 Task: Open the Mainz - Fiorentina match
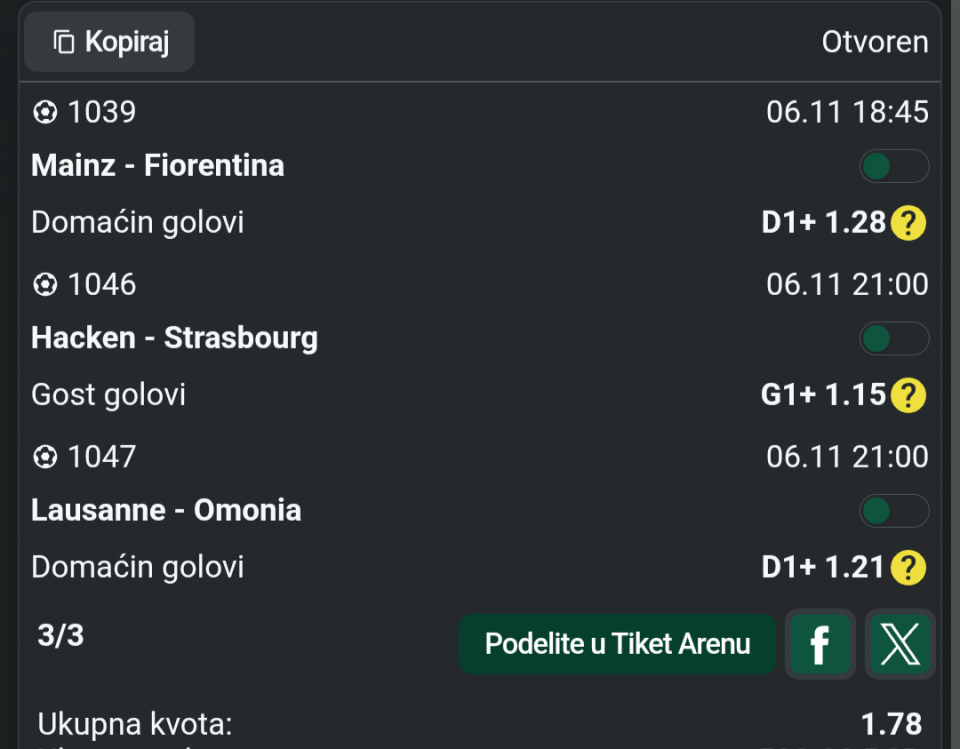coord(158,165)
